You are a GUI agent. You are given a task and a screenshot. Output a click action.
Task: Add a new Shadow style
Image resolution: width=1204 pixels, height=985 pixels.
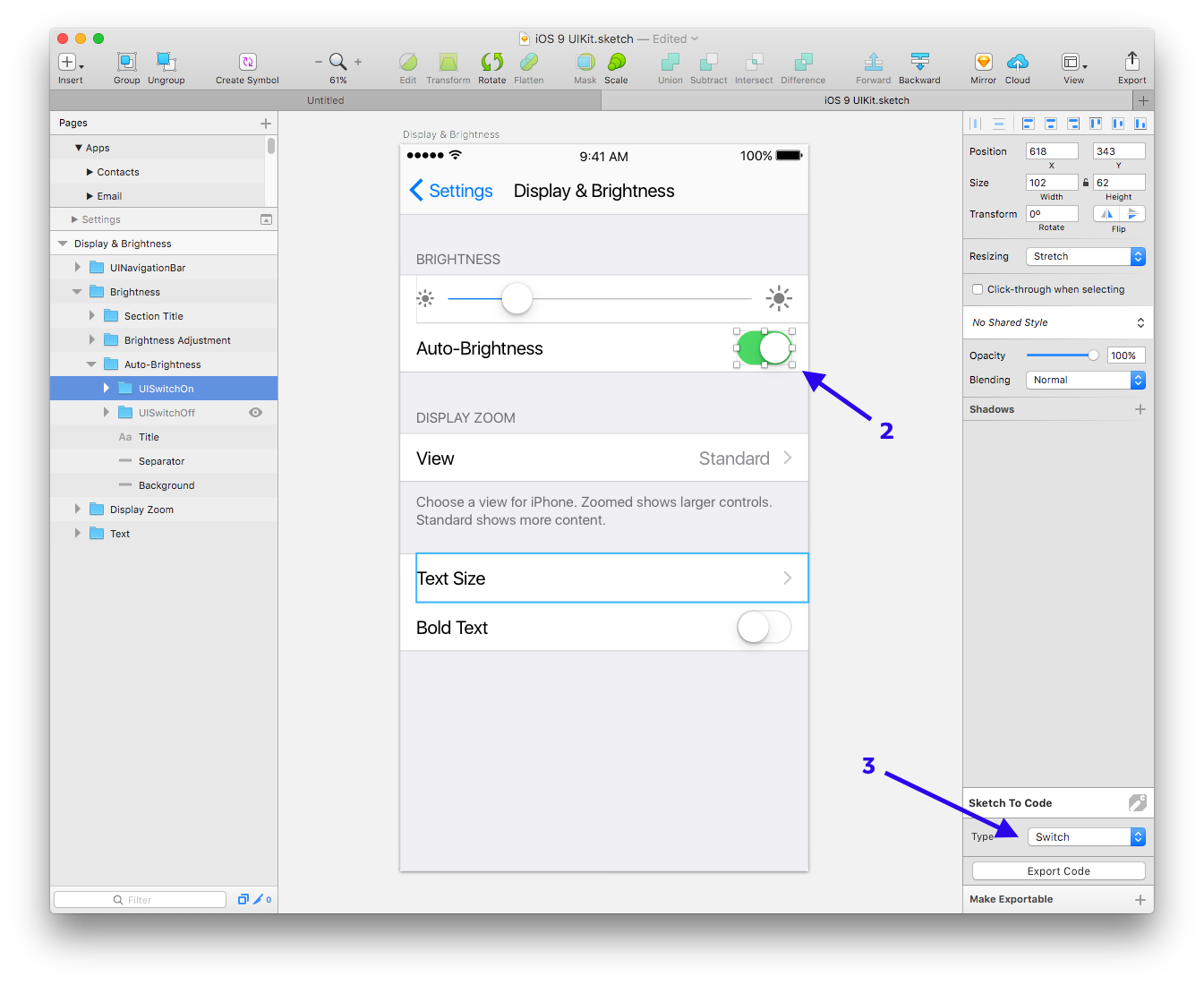pos(1140,408)
